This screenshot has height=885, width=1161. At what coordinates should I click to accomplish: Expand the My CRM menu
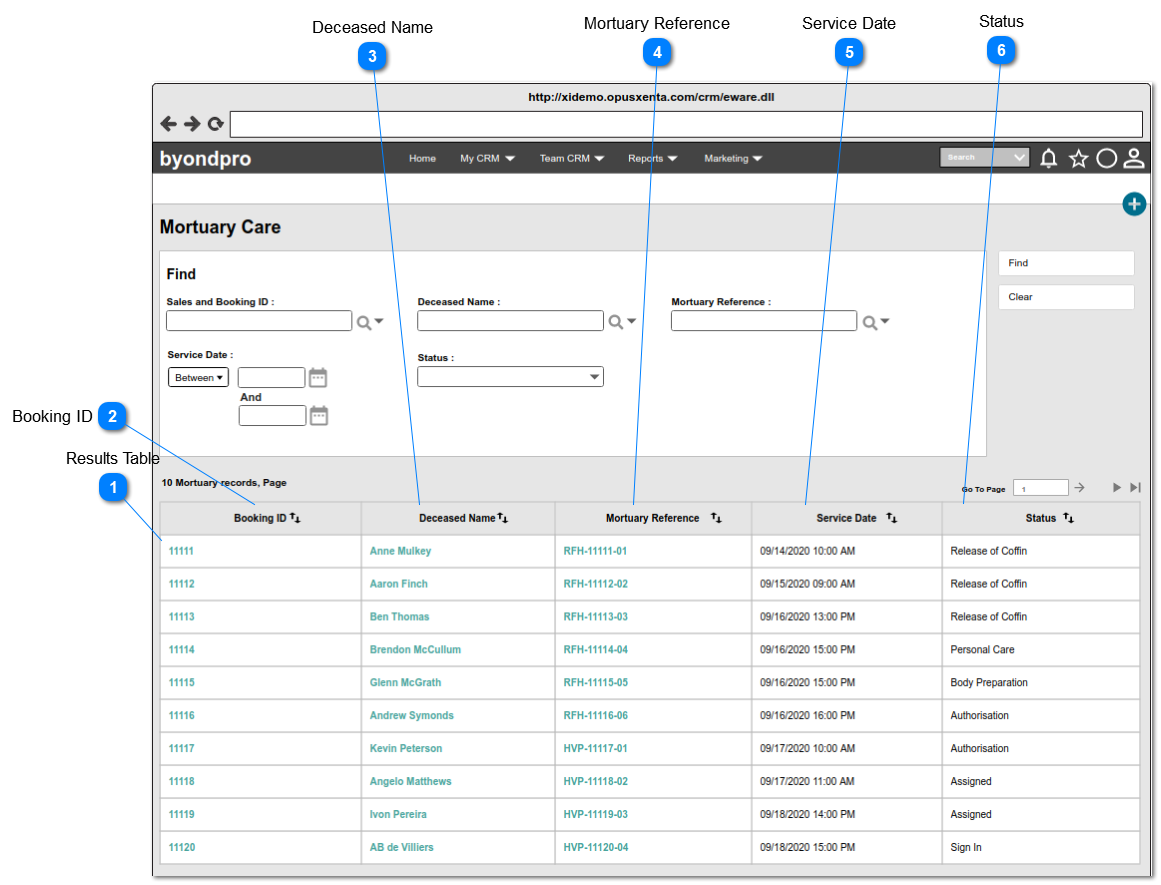point(487,158)
